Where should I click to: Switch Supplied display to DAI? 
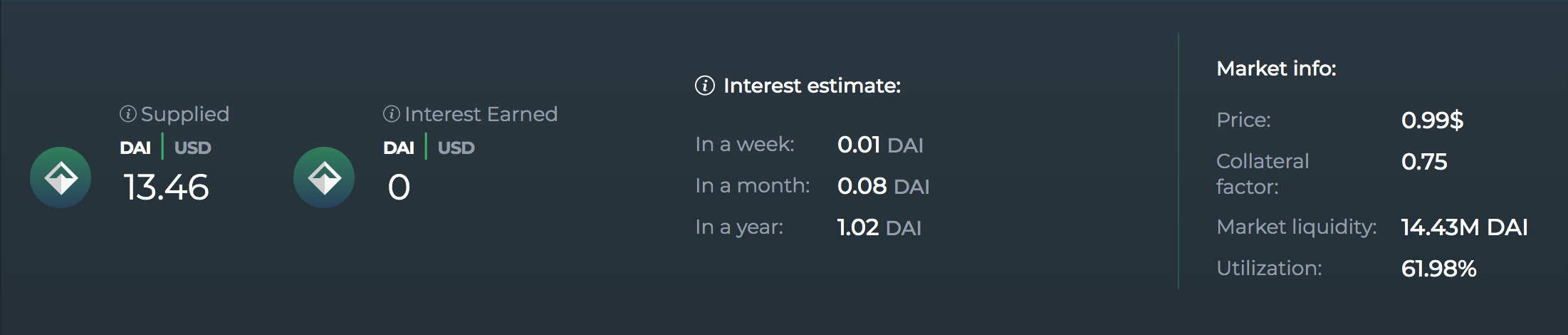tap(135, 148)
